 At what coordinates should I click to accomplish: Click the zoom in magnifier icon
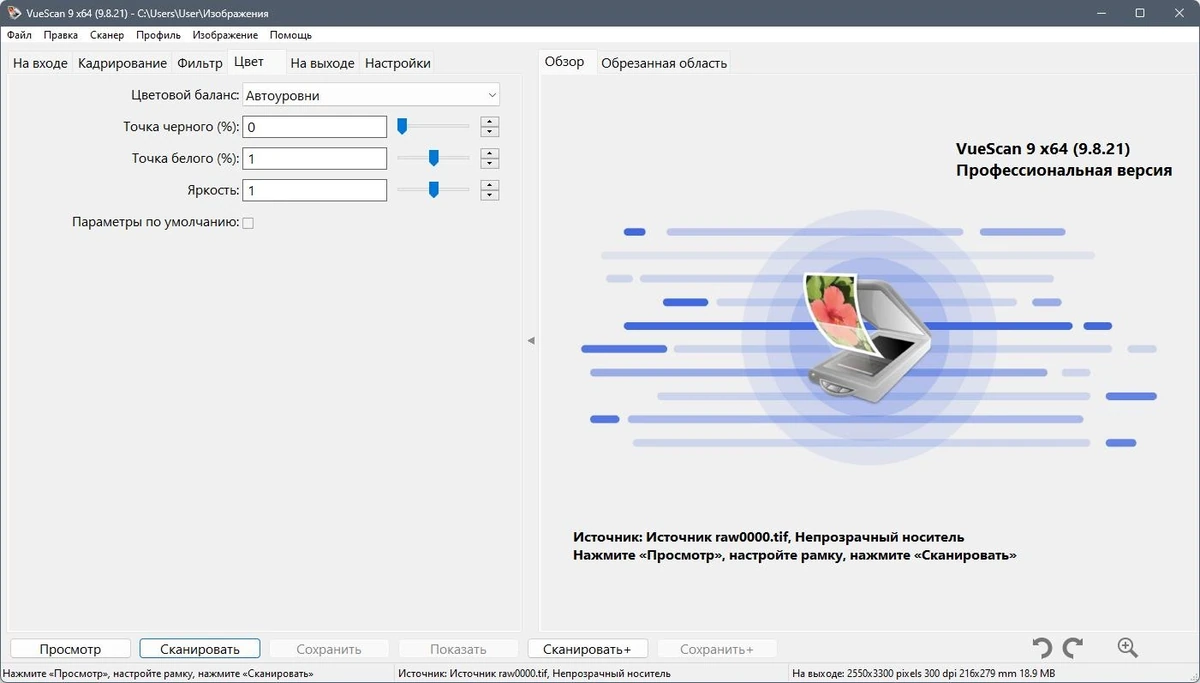coord(1128,648)
